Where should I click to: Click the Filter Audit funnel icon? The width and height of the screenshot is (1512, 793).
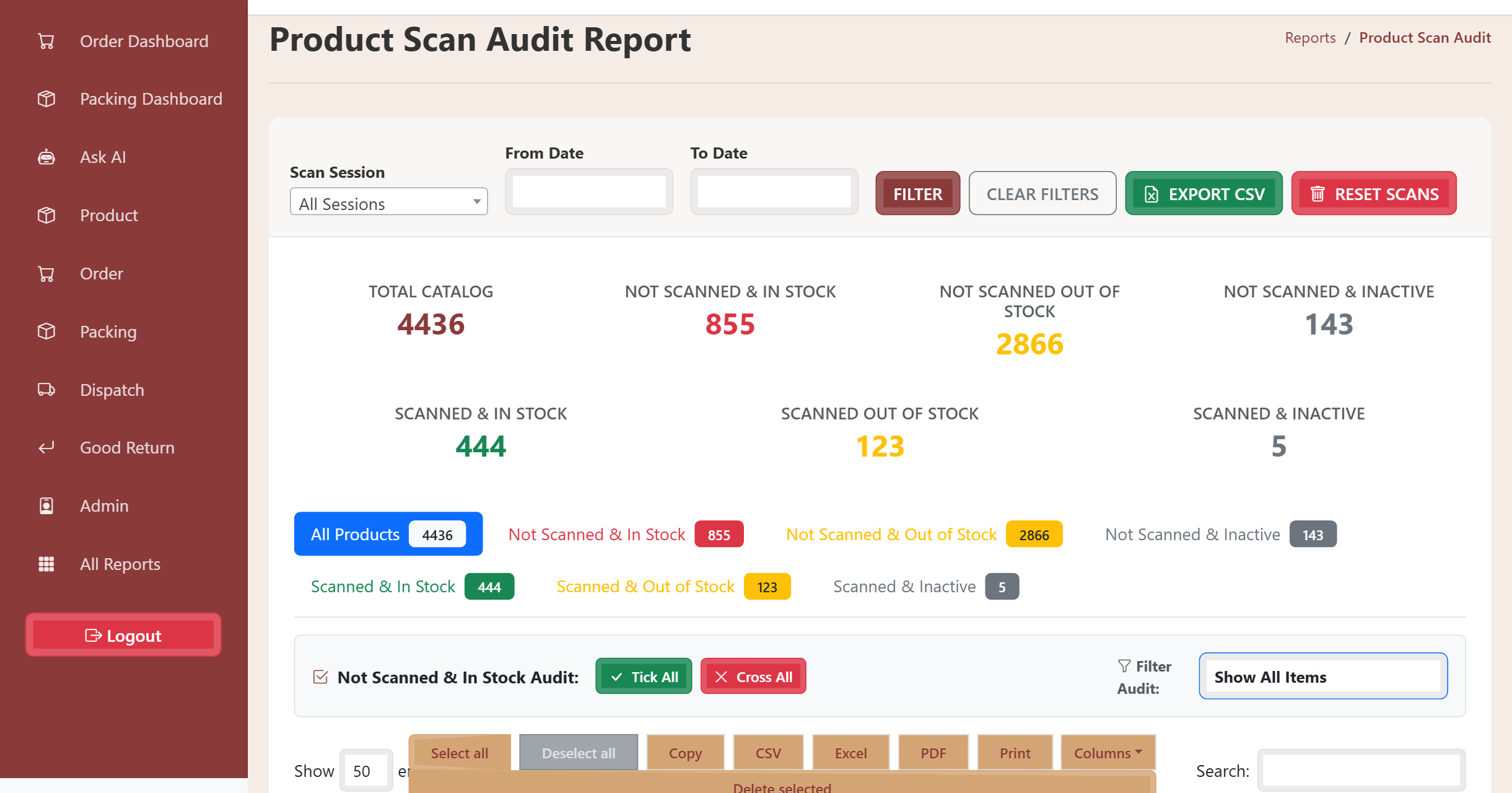[1124, 666]
